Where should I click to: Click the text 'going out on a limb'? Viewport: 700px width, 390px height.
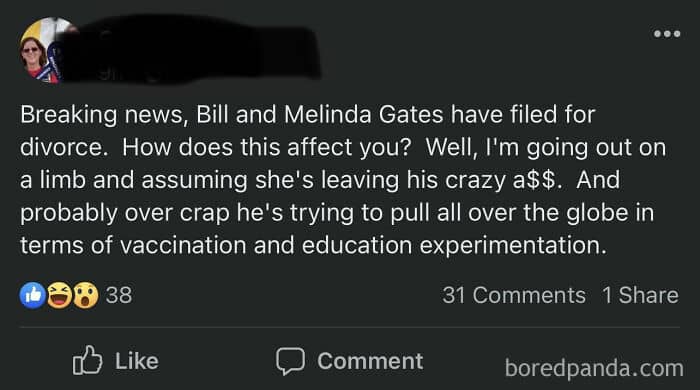coord(343,164)
